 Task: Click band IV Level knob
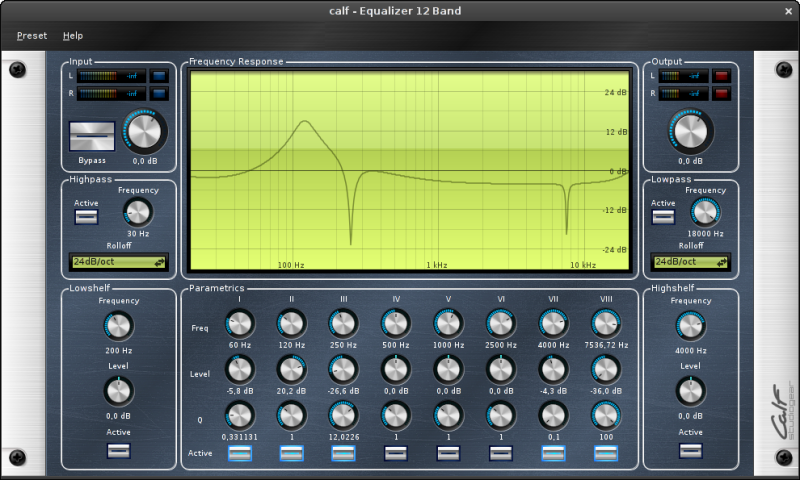click(x=396, y=370)
